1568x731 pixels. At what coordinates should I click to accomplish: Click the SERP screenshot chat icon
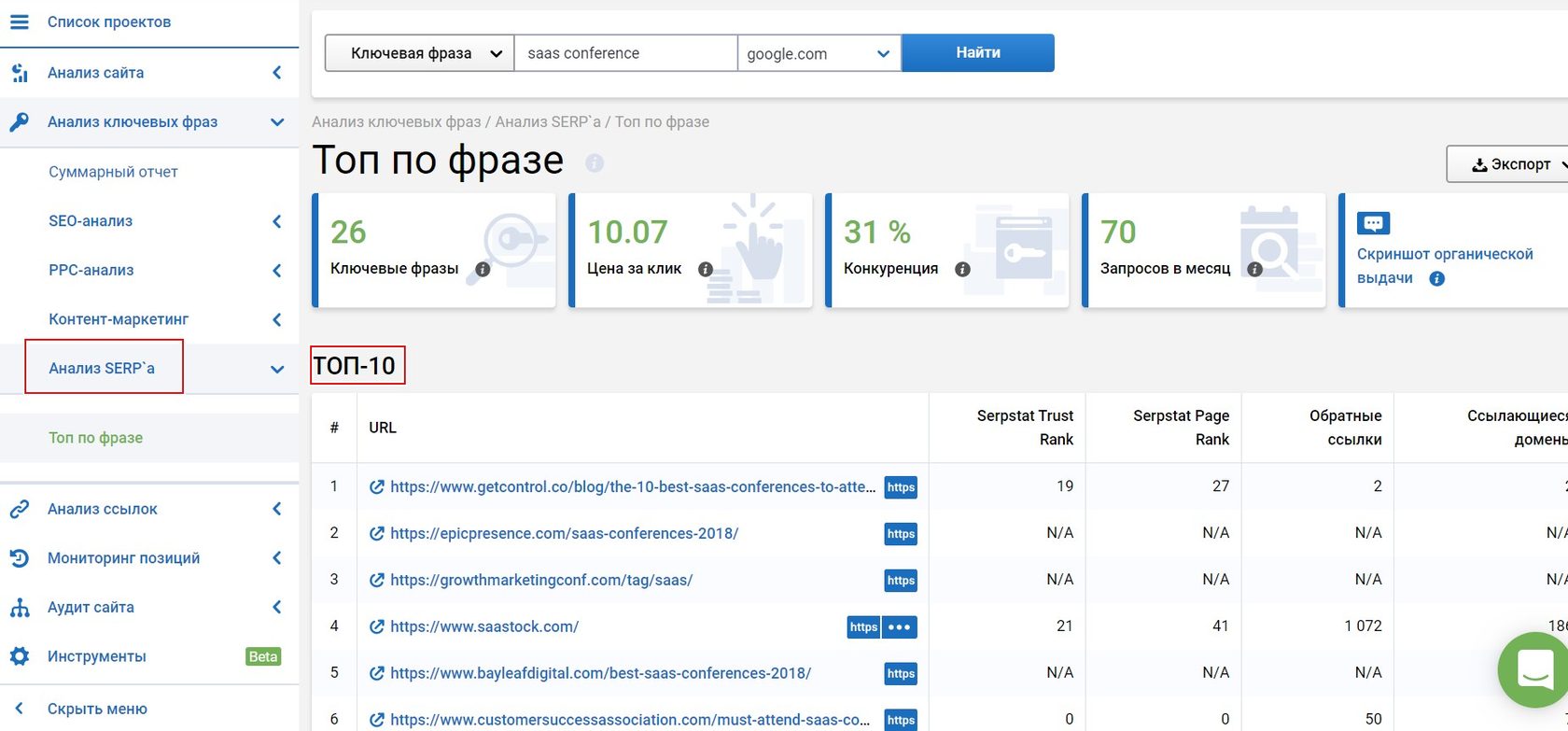pos(1373,224)
